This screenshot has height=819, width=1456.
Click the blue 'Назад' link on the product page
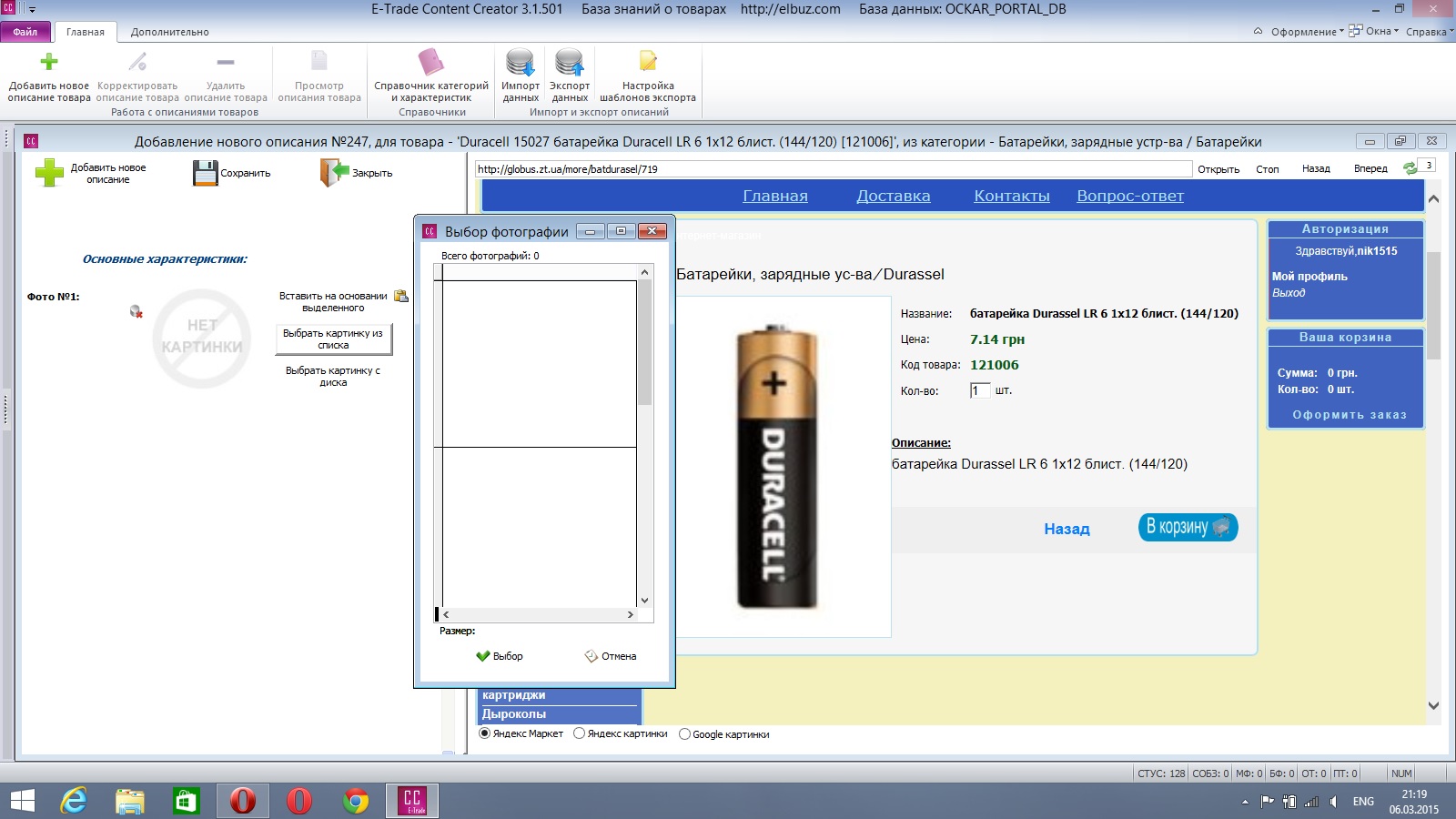[1067, 529]
